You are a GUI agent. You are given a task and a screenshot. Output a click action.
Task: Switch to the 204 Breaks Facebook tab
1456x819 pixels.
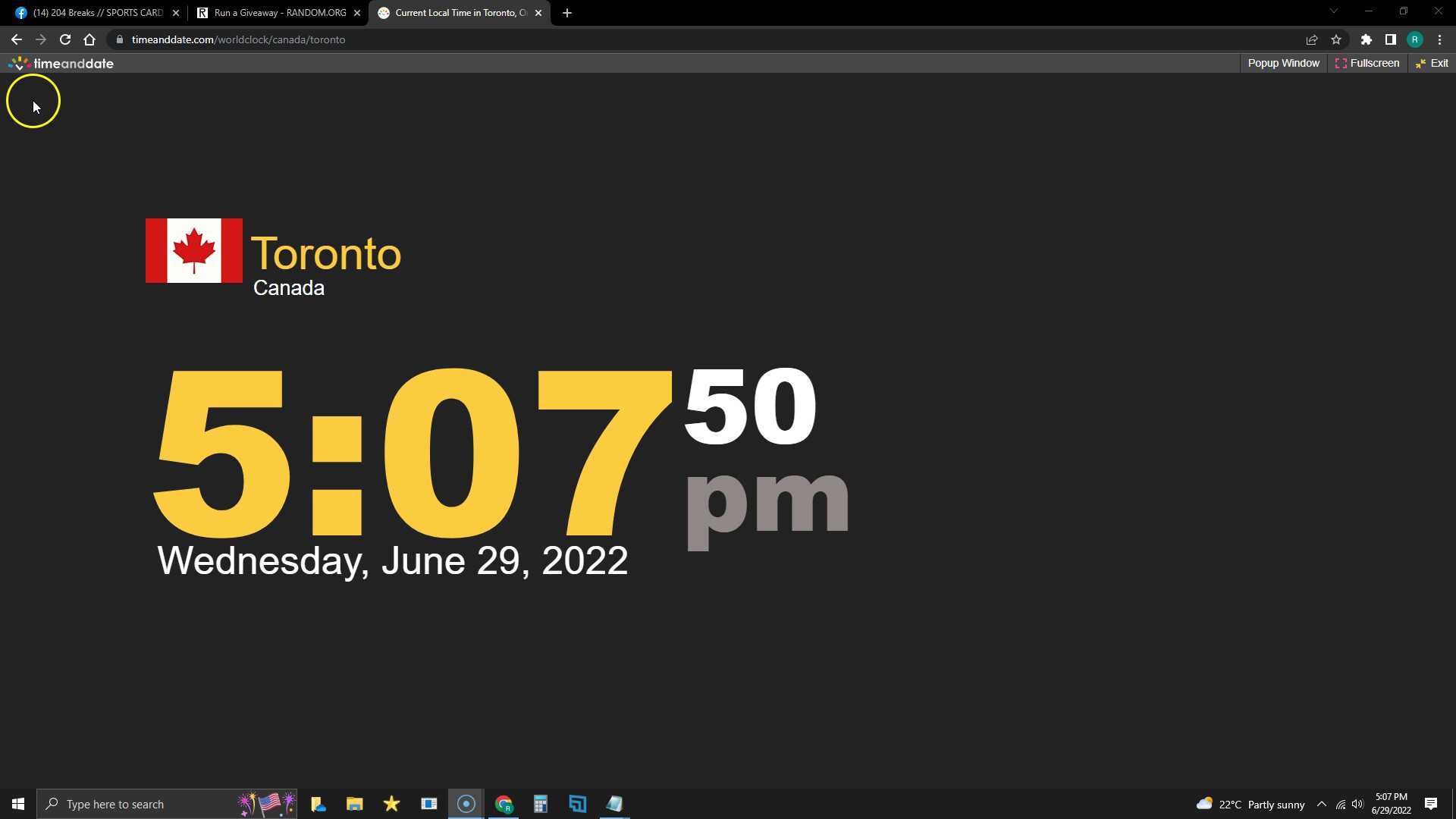pos(97,13)
